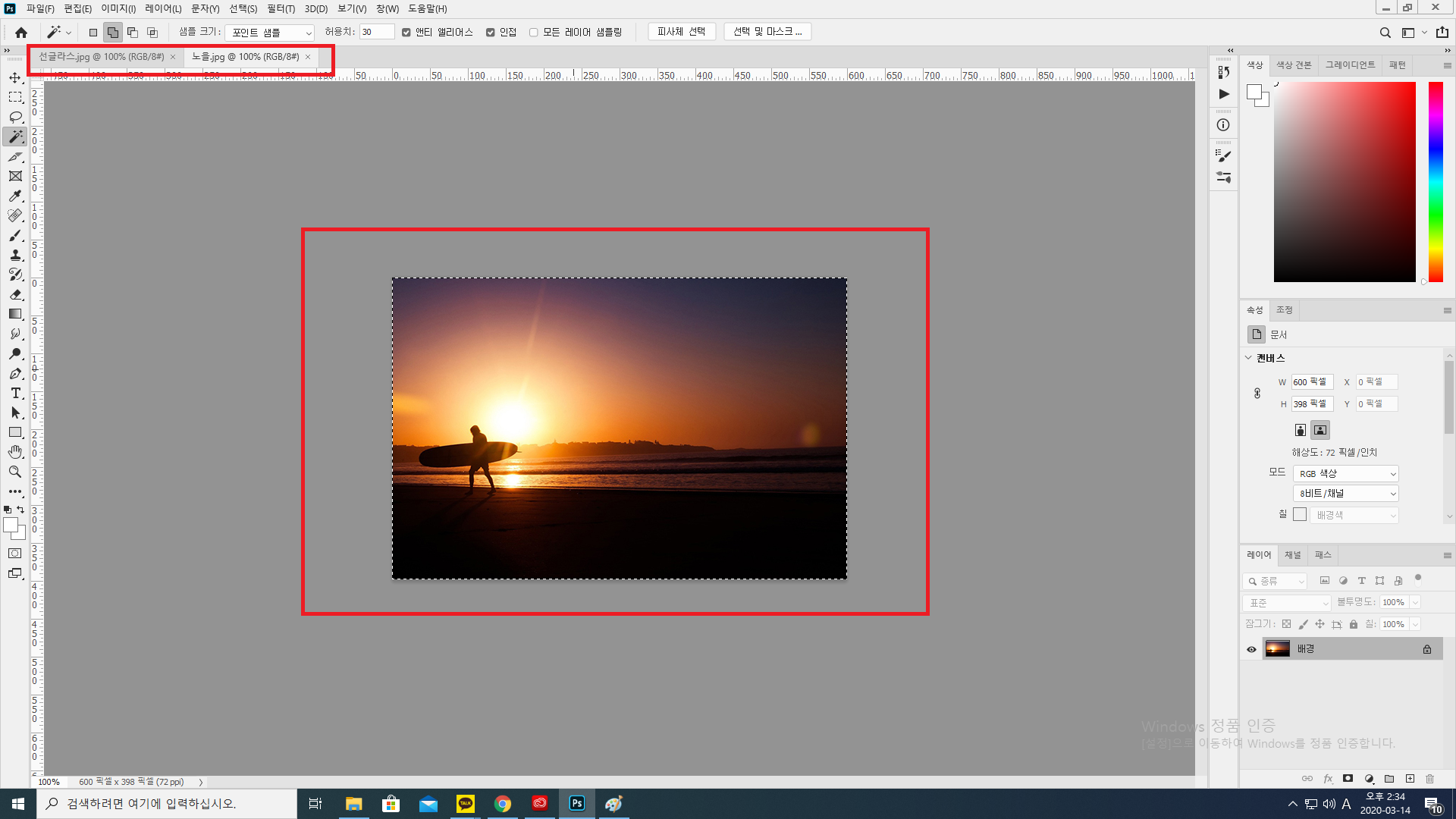Screen dimensions: 1456x819
Task: Select the Hand tool
Action: pos(15,452)
